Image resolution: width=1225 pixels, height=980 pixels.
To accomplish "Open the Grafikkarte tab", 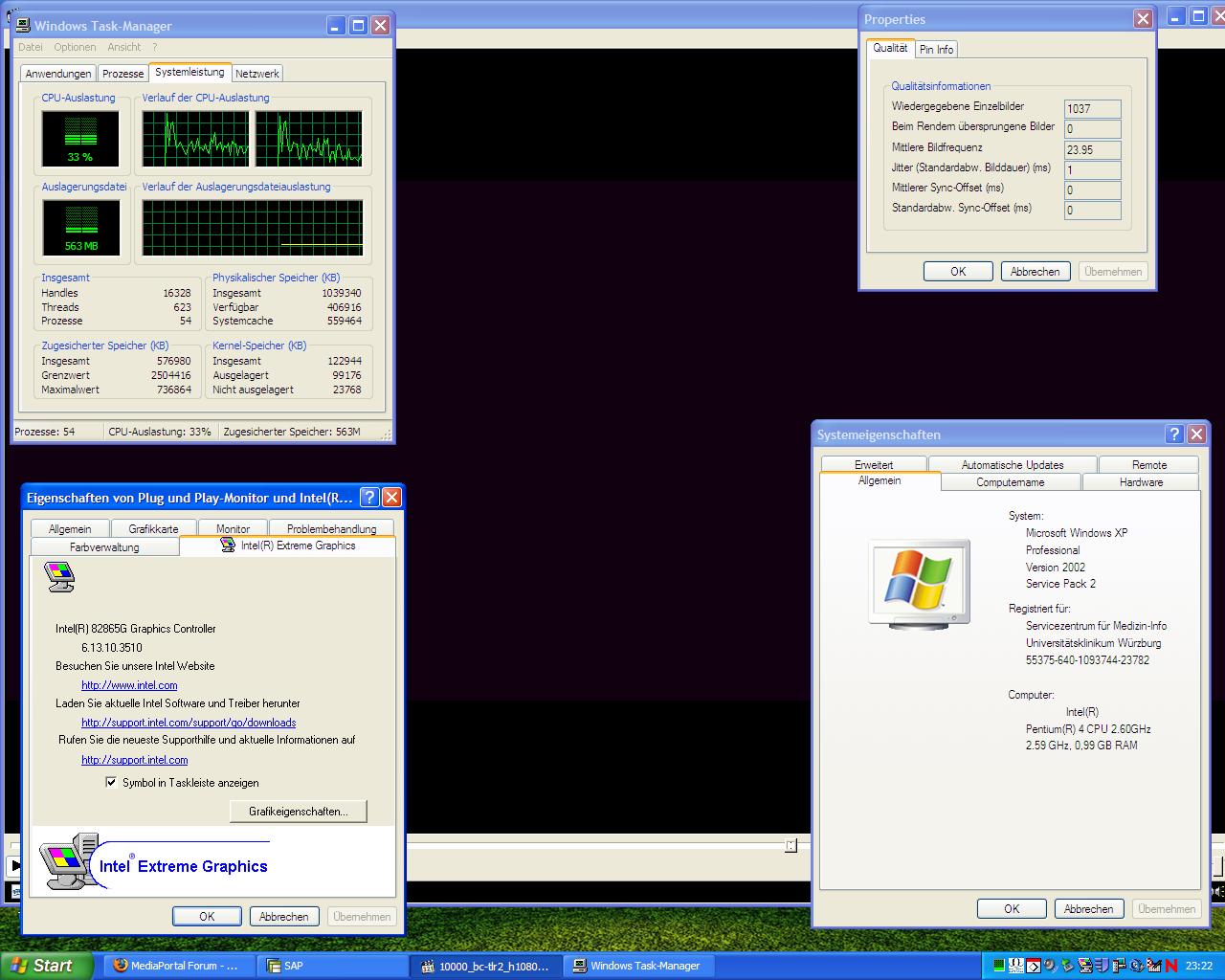I will pos(153,528).
